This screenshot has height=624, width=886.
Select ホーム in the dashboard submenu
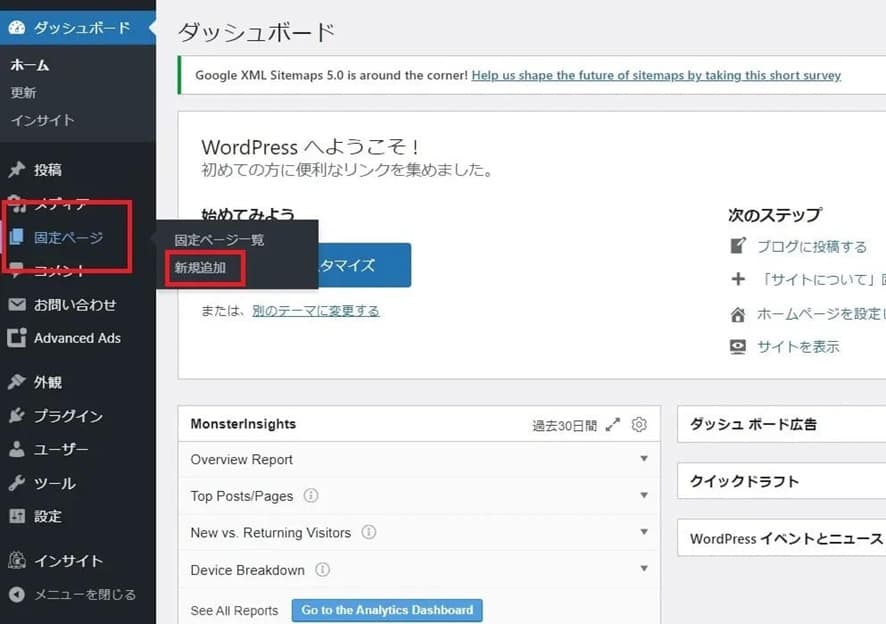(x=30, y=66)
